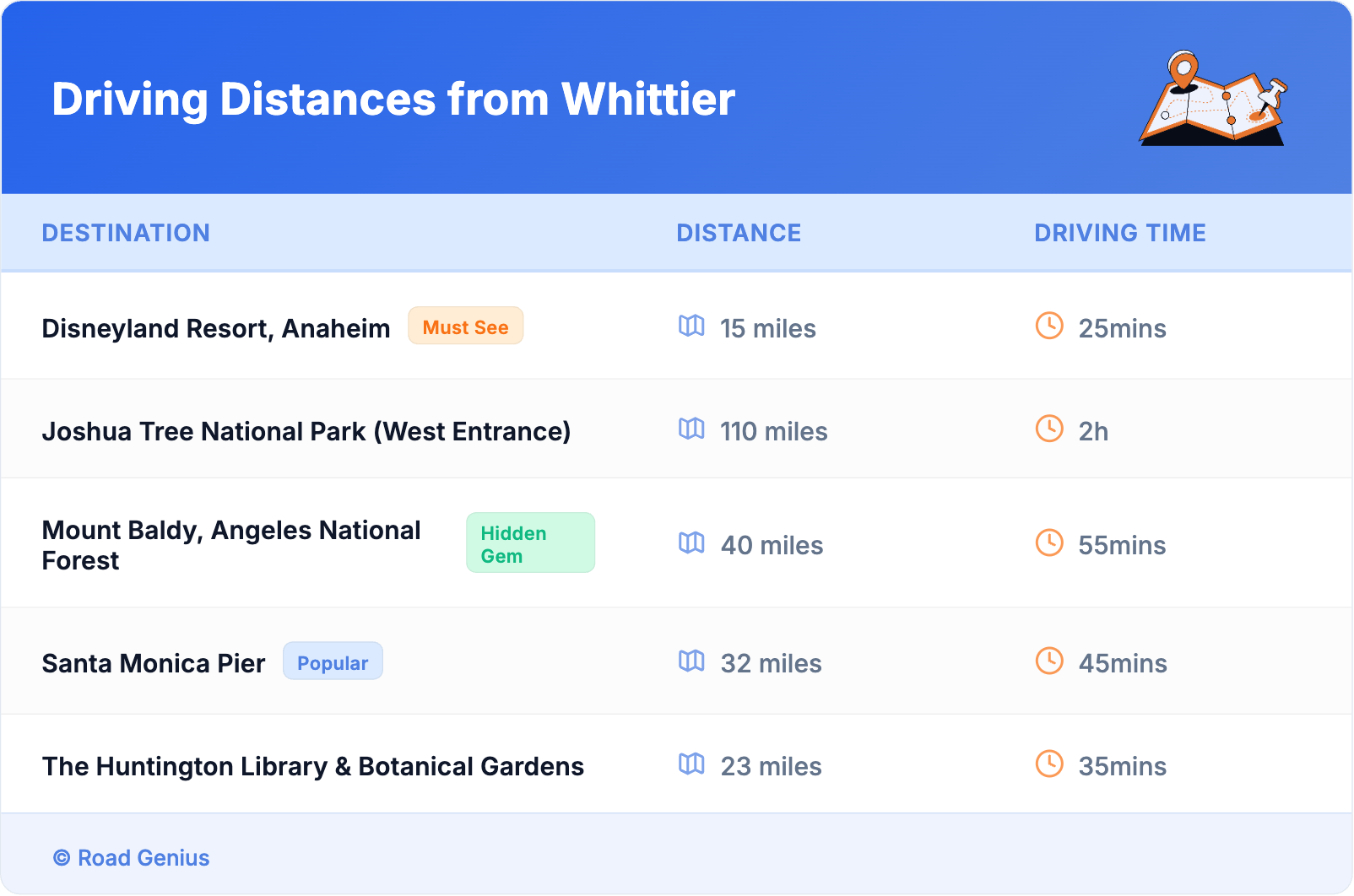Click the map icon beside 23 miles
Image resolution: width=1354 pixels, height=896 pixels.
coord(691,764)
